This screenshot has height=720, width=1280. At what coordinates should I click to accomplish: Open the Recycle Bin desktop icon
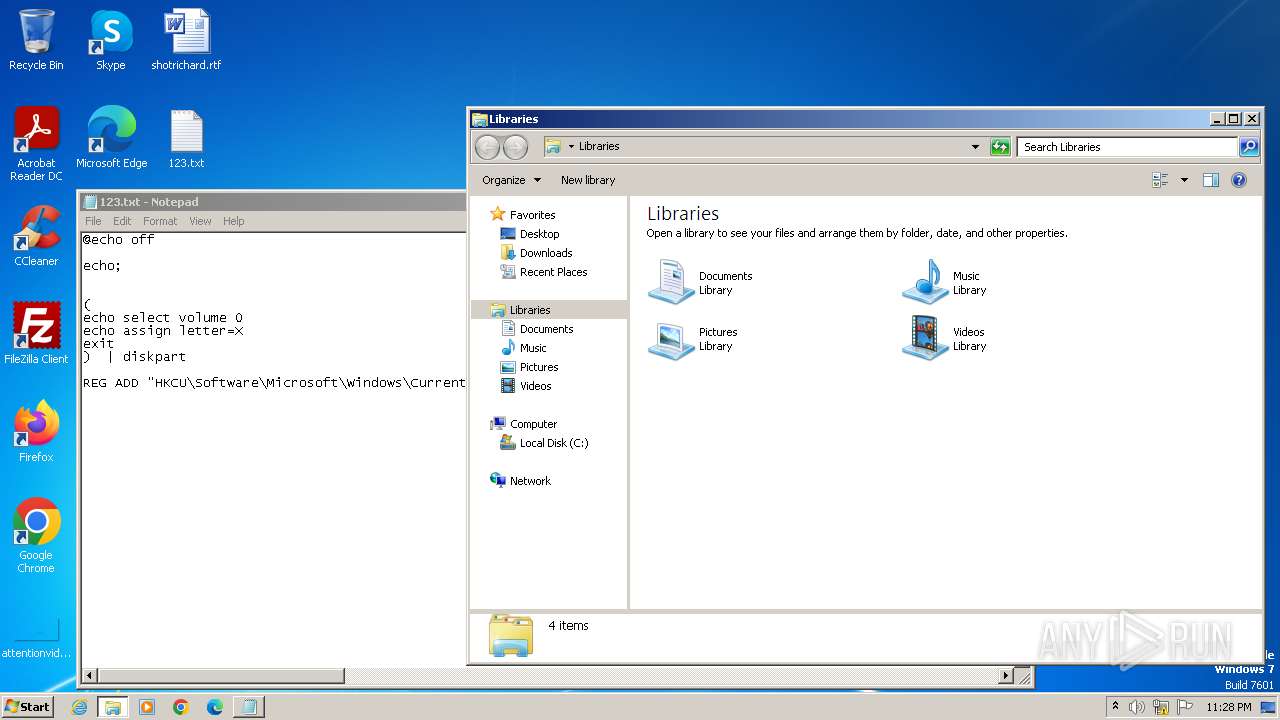36,40
